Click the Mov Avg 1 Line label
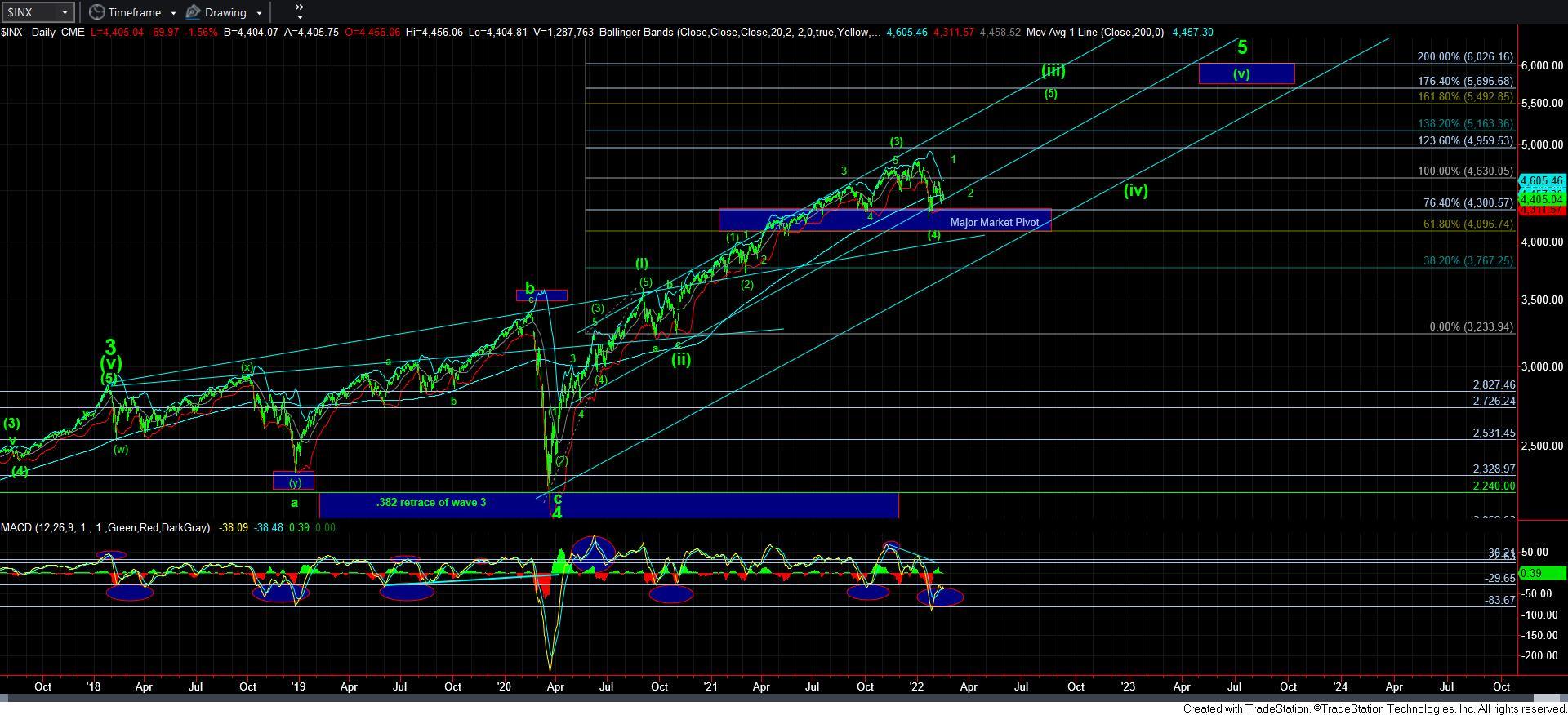Image resolution: width=1568 pixels, height=715 pixels. (1094, 33)
